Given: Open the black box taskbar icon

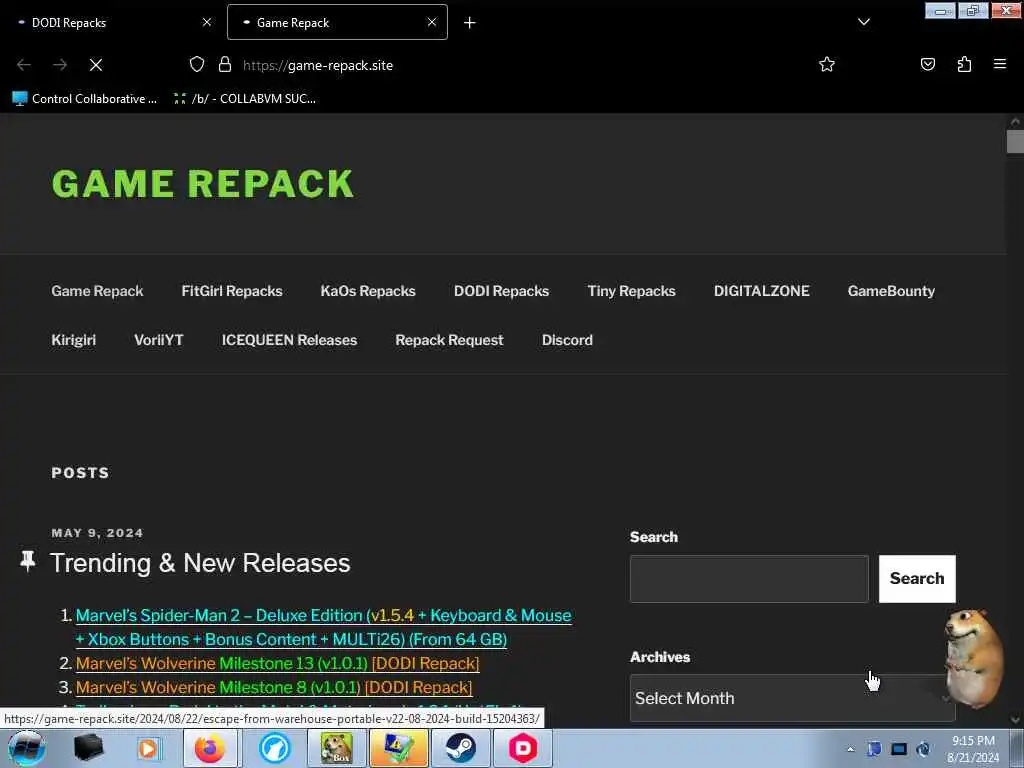Looking at the screenshot, I should 89,748.
